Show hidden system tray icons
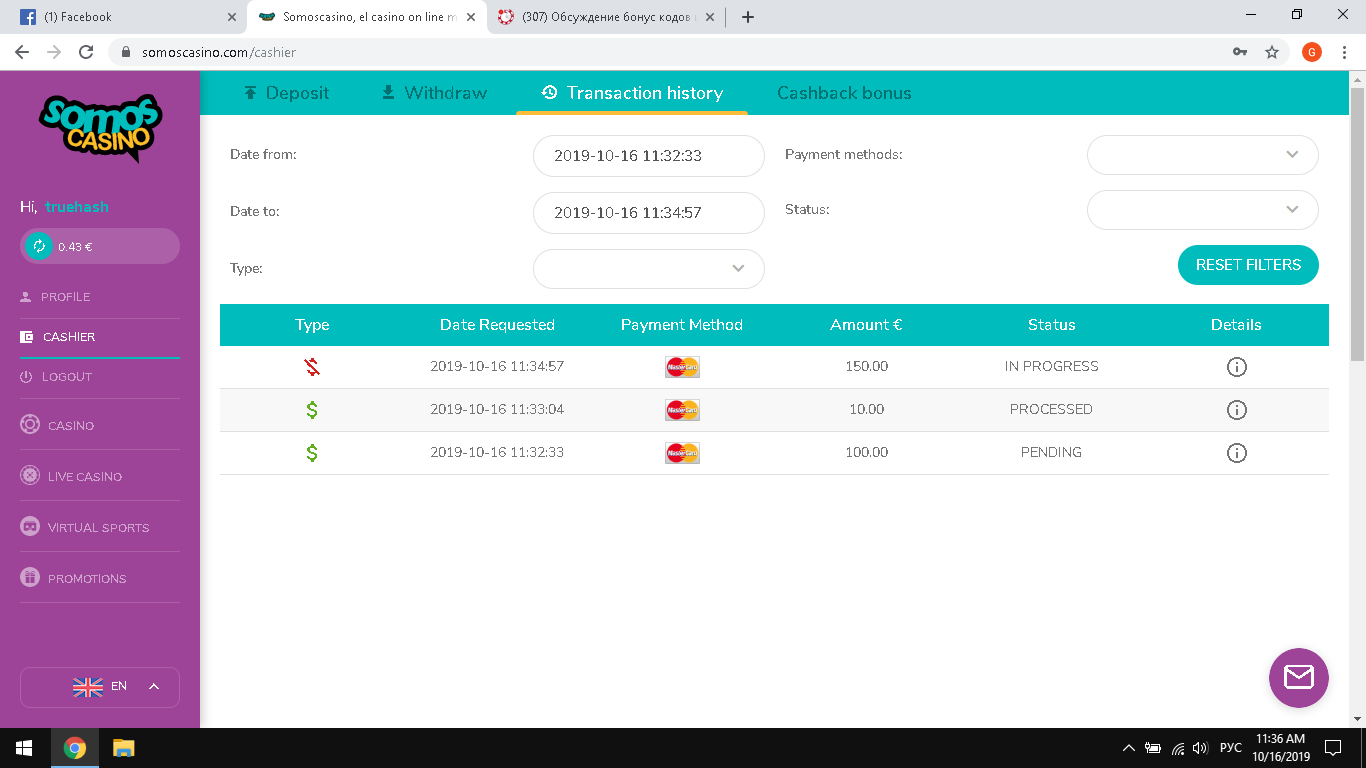The image size is (1366, 768). (x=1129, y=748)
